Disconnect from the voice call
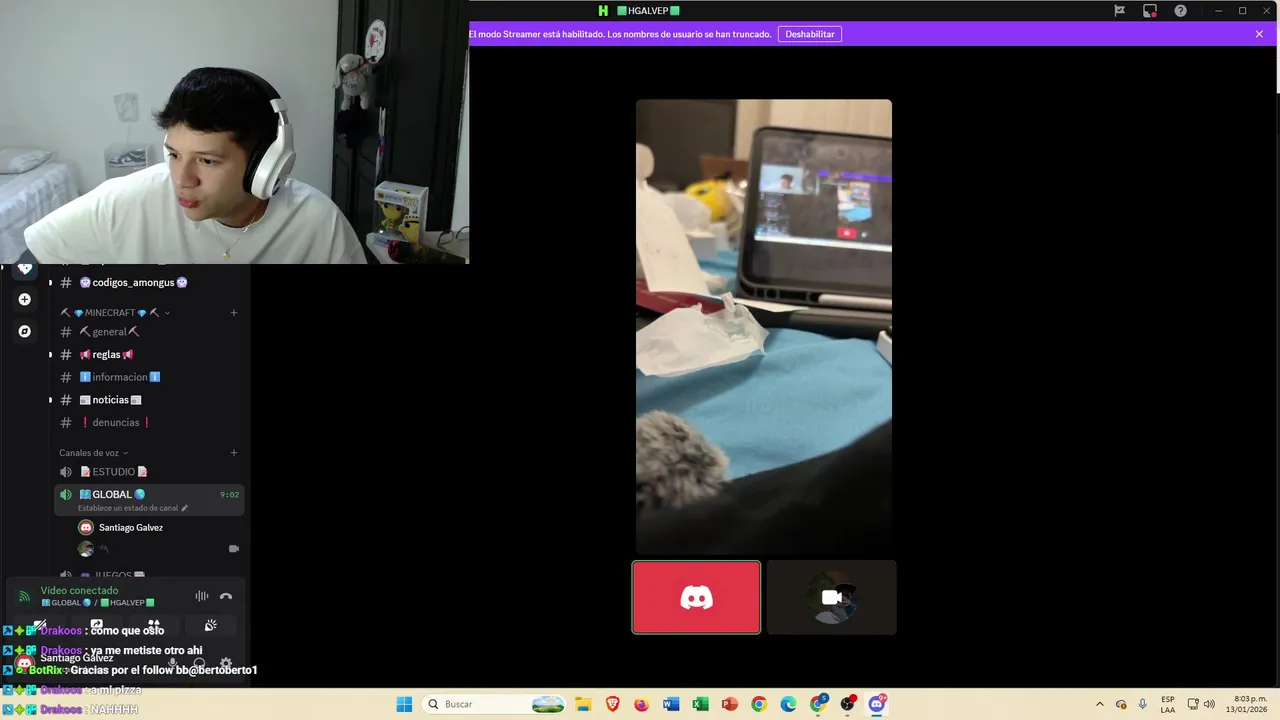 [226, 596]
